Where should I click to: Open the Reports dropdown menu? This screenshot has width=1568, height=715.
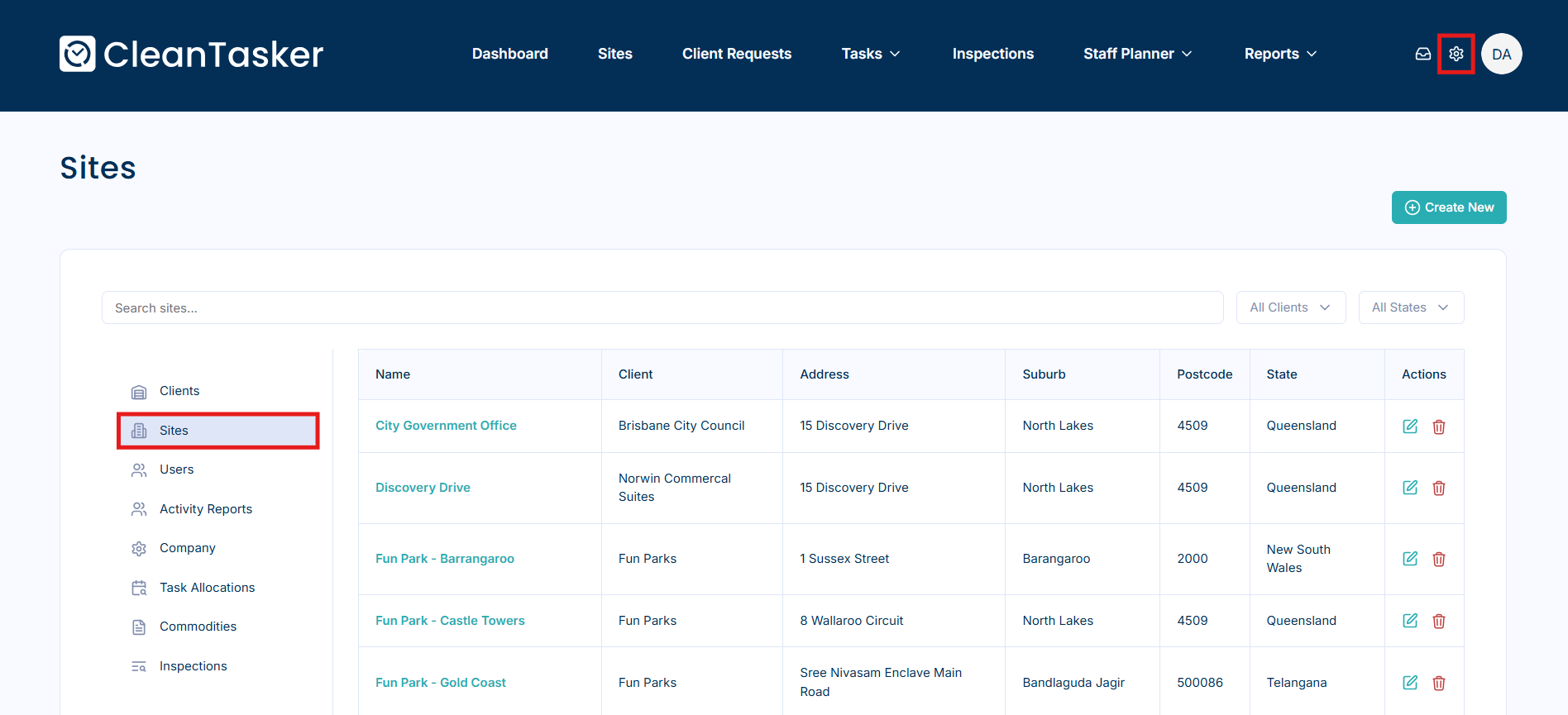click(x=1279, y=54)
